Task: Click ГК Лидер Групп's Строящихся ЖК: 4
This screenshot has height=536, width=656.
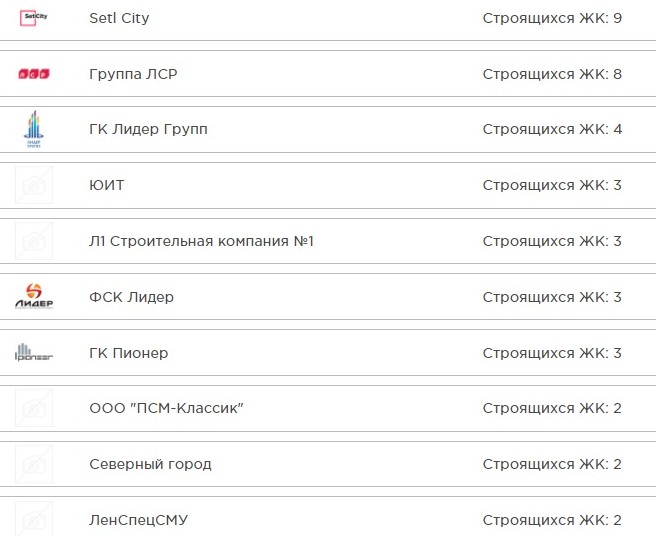Action: click(552, 130)
